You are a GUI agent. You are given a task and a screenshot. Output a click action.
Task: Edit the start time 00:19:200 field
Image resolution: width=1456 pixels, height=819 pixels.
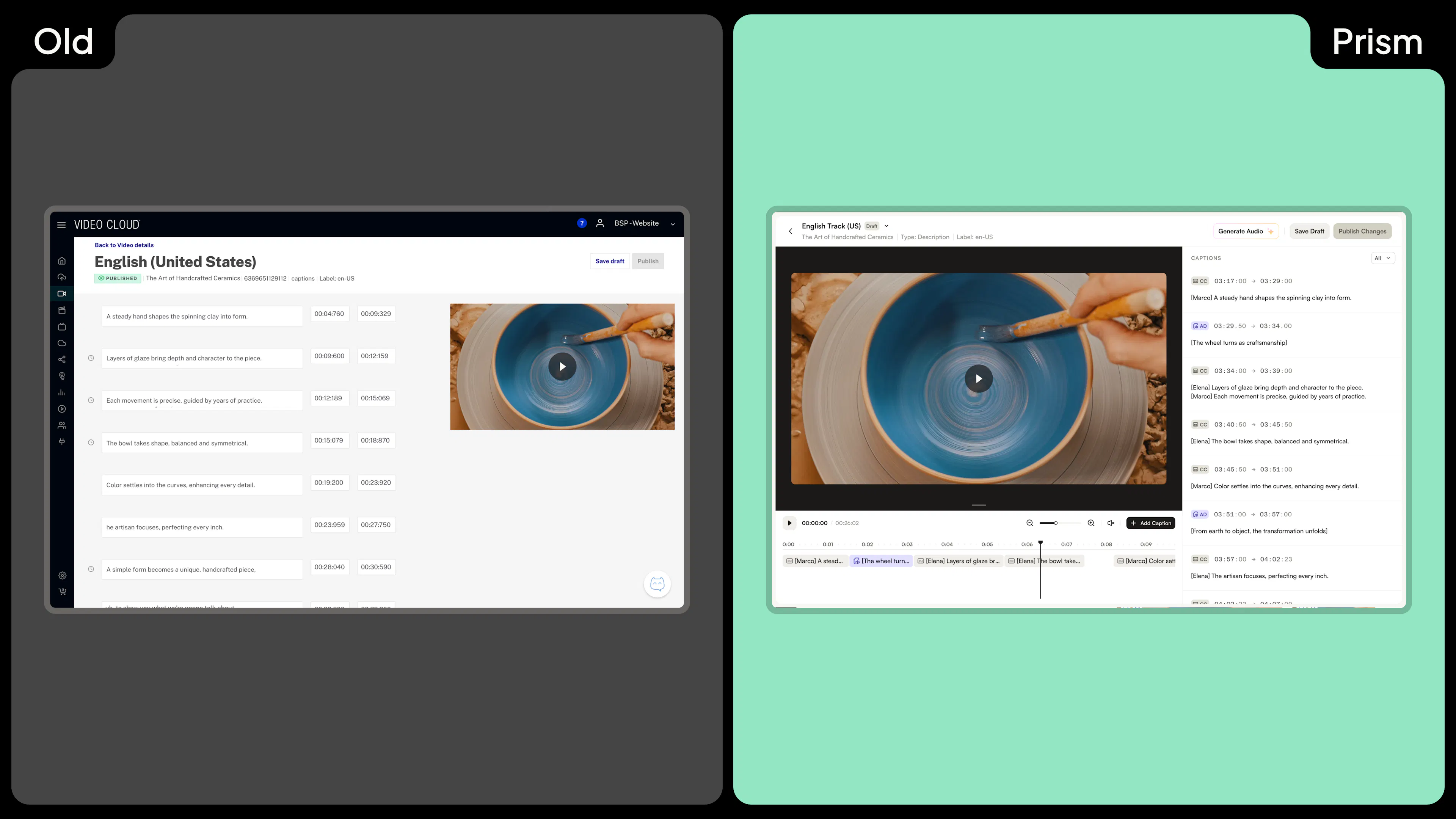pos(329,483)
